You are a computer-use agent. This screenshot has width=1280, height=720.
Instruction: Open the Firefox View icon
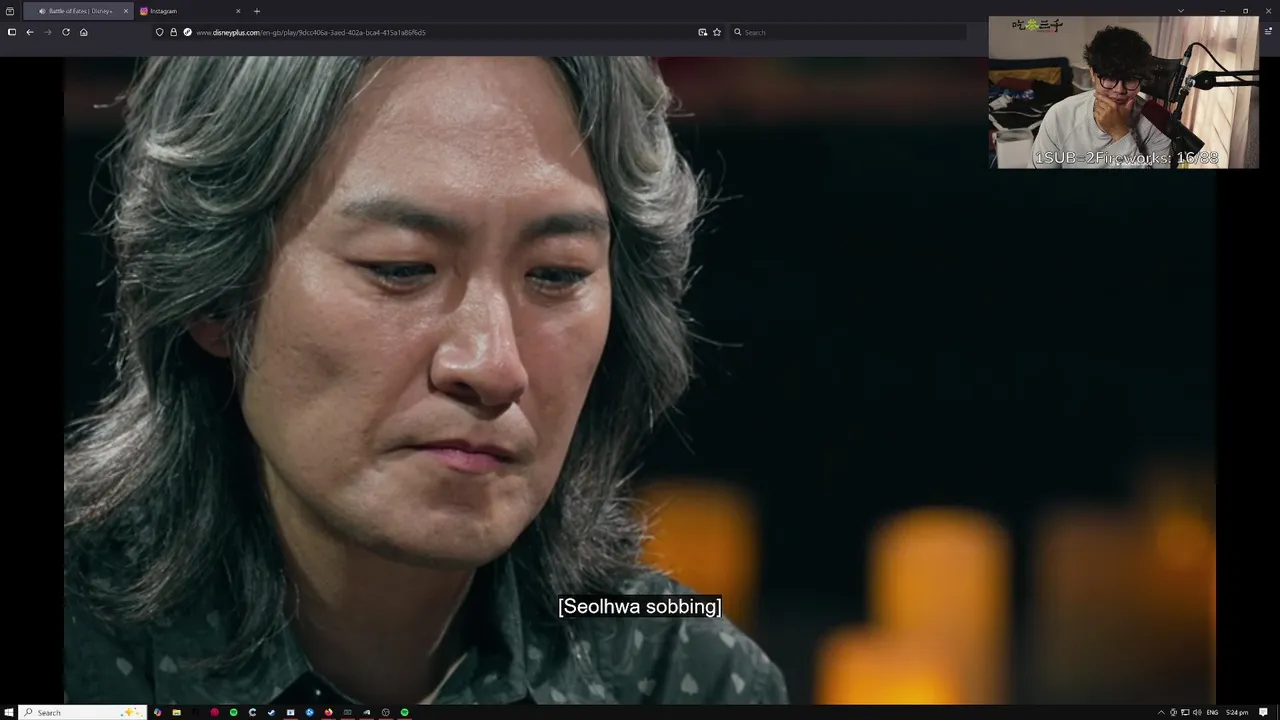[x=10, y=11]
